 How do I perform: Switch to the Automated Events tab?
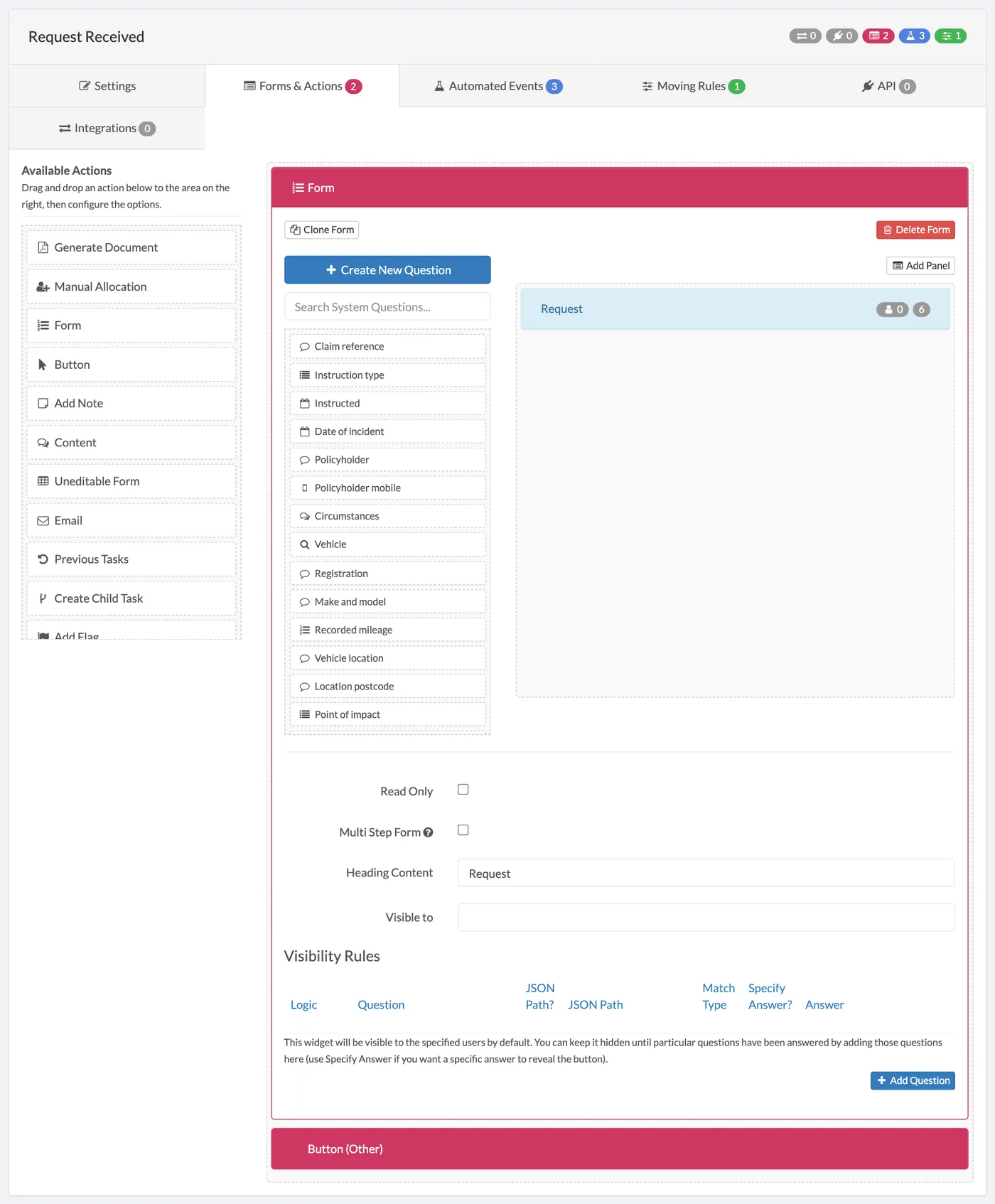(x=497, y=86)
